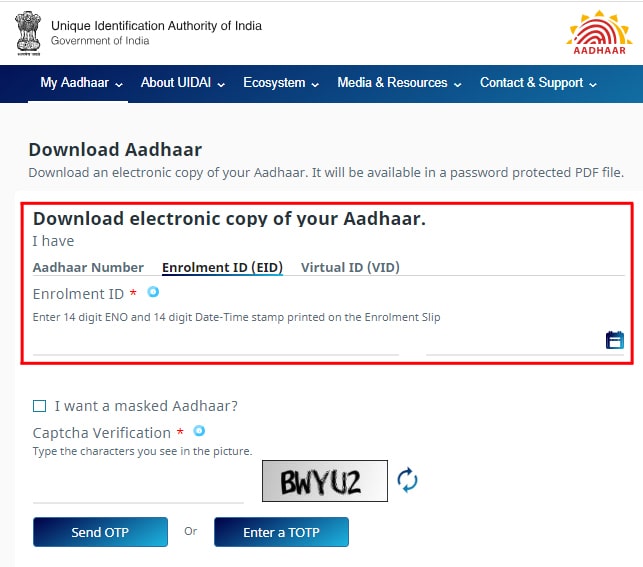Focus the captcha characters input field
The height and width of the screenshot is (567, 643).
[x=138, y=490]
